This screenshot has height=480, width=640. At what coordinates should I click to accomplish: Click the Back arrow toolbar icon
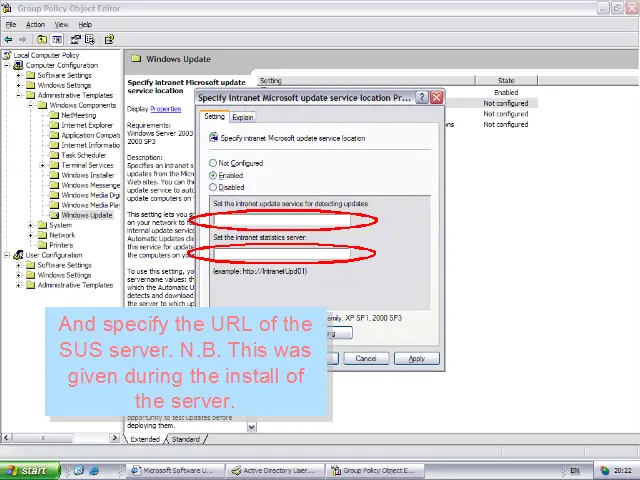tap(8, 40)
